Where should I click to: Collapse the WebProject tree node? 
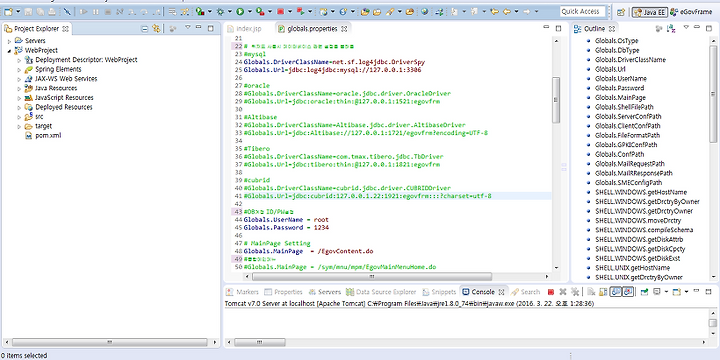click(9, 51)
